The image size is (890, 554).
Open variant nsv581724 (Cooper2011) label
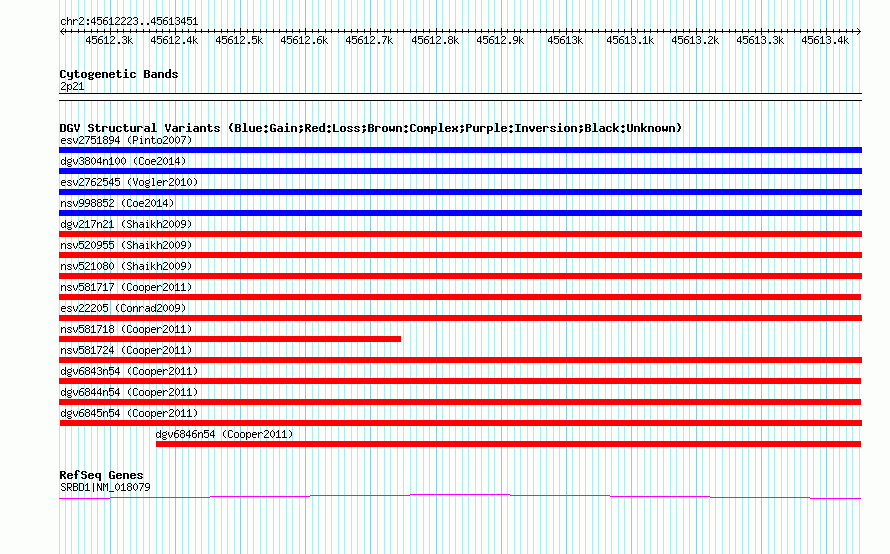[126, 350]
